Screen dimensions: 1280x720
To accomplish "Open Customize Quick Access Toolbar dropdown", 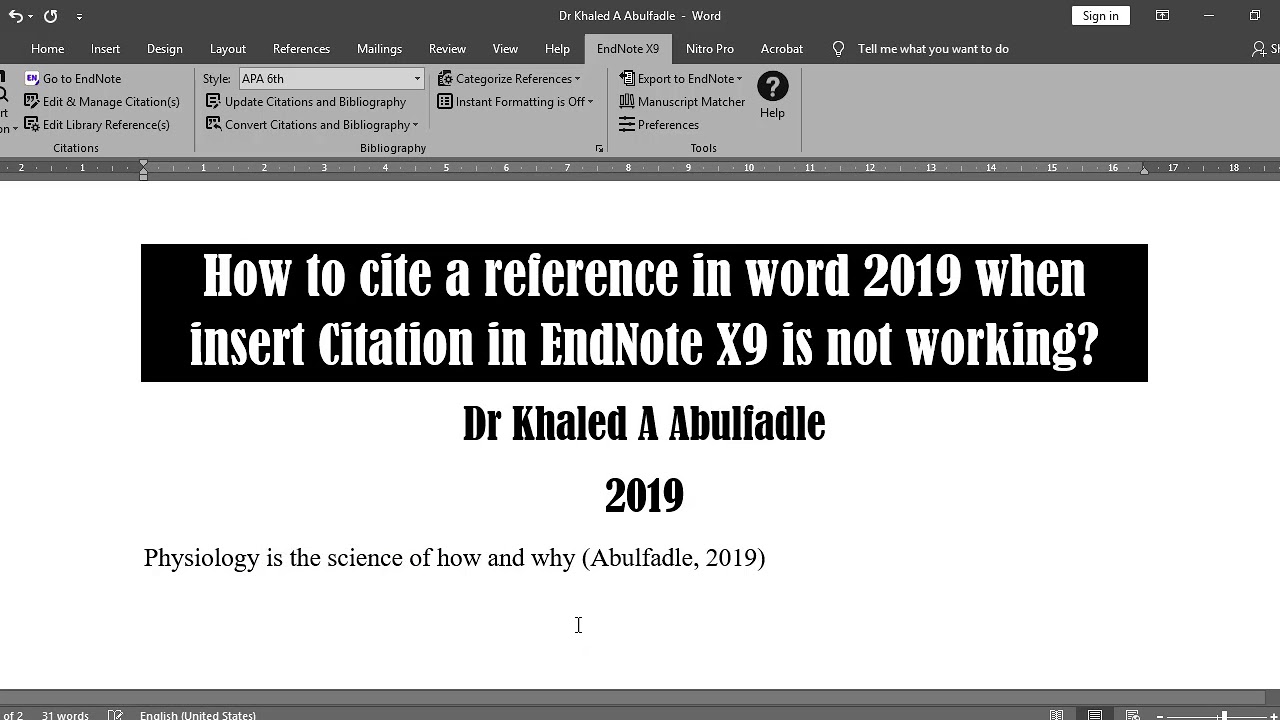I will (79, 16).
